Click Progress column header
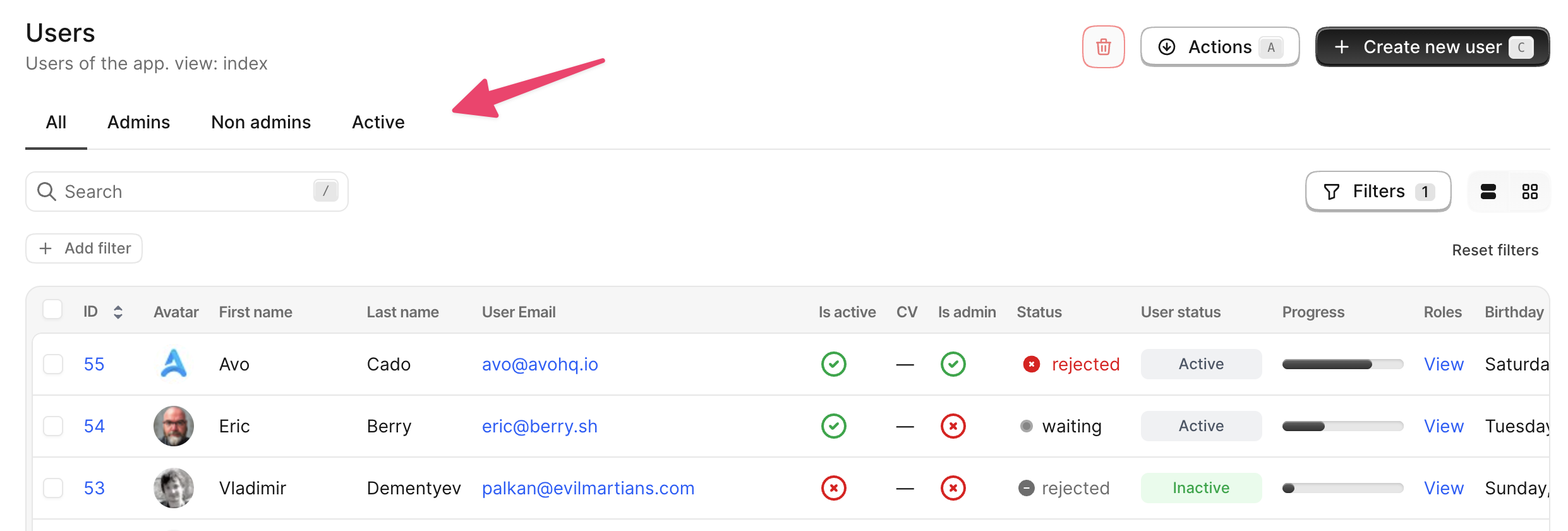The width and height of the screenshot is (1568, 531). (1313, 312)
